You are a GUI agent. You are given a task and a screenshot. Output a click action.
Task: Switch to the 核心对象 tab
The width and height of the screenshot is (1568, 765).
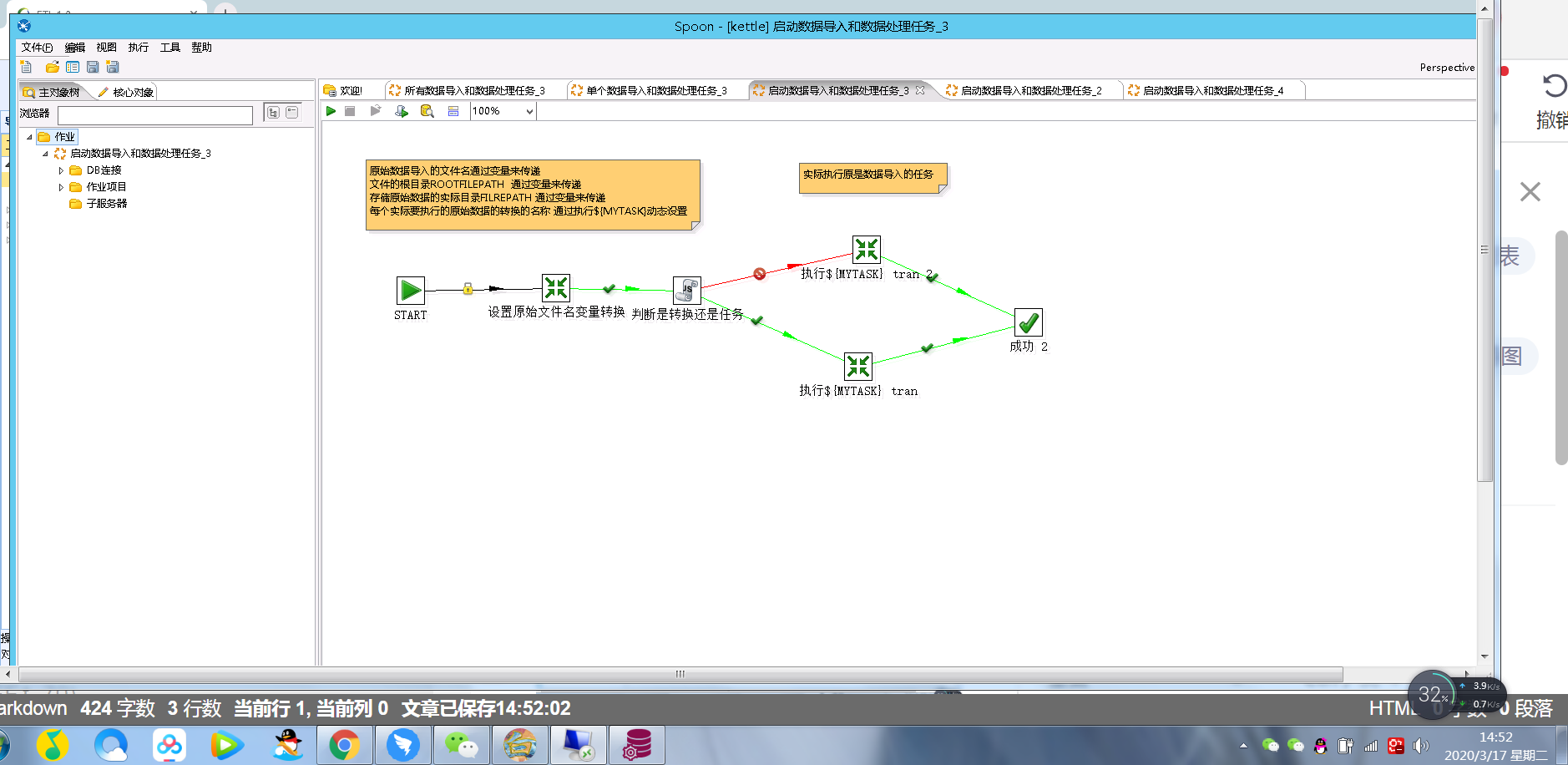[126, 92]
